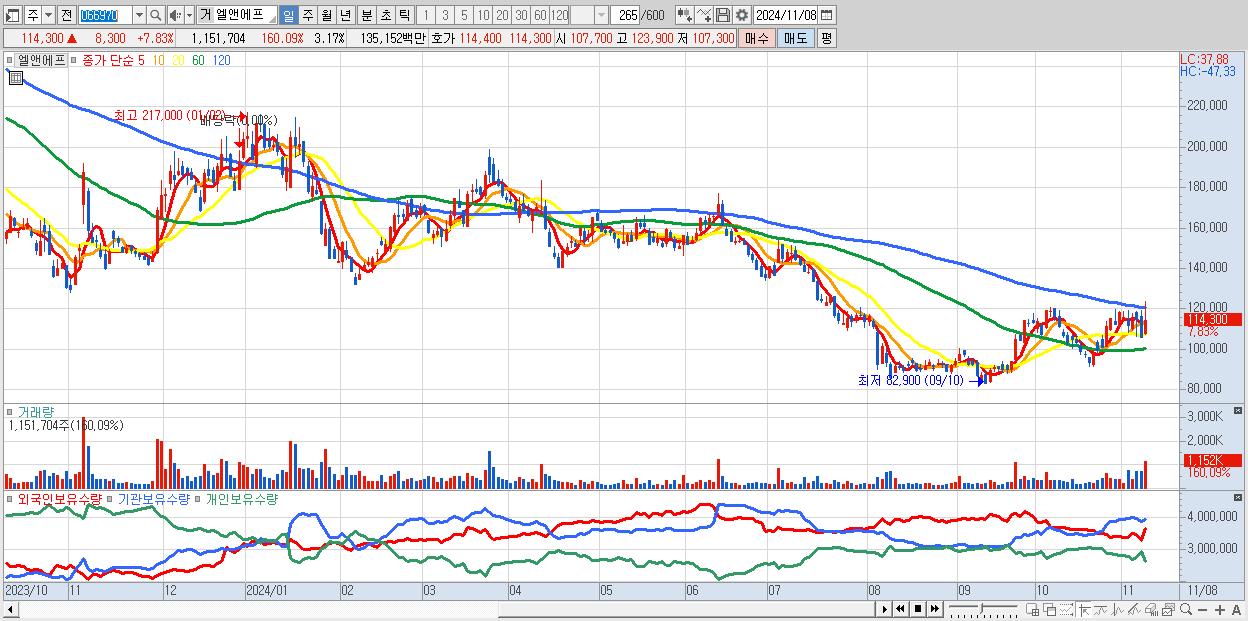
Task: Click the red 5-day moving average label
Action: point(142,60)
